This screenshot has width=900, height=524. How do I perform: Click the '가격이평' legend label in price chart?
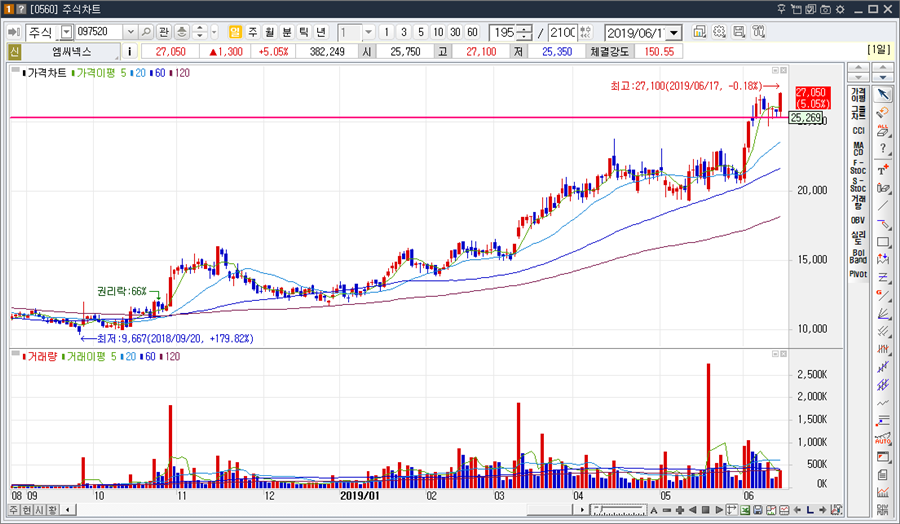[95, 73]
